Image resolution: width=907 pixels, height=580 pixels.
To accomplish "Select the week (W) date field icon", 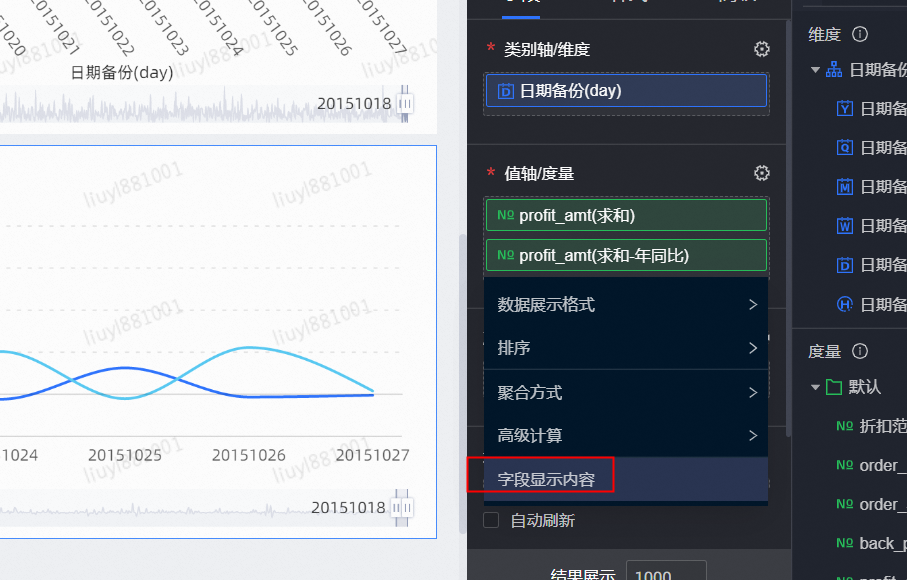I will tap(845, 226).
